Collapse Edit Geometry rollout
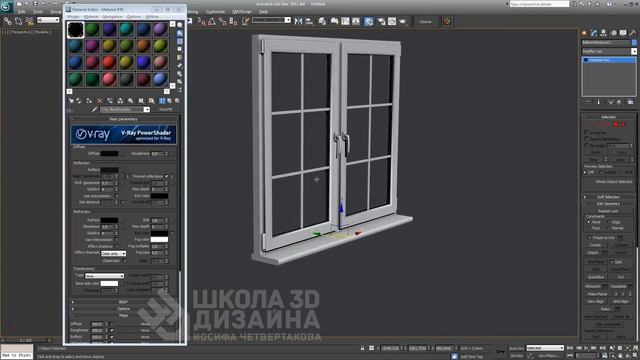 point(608,204)
